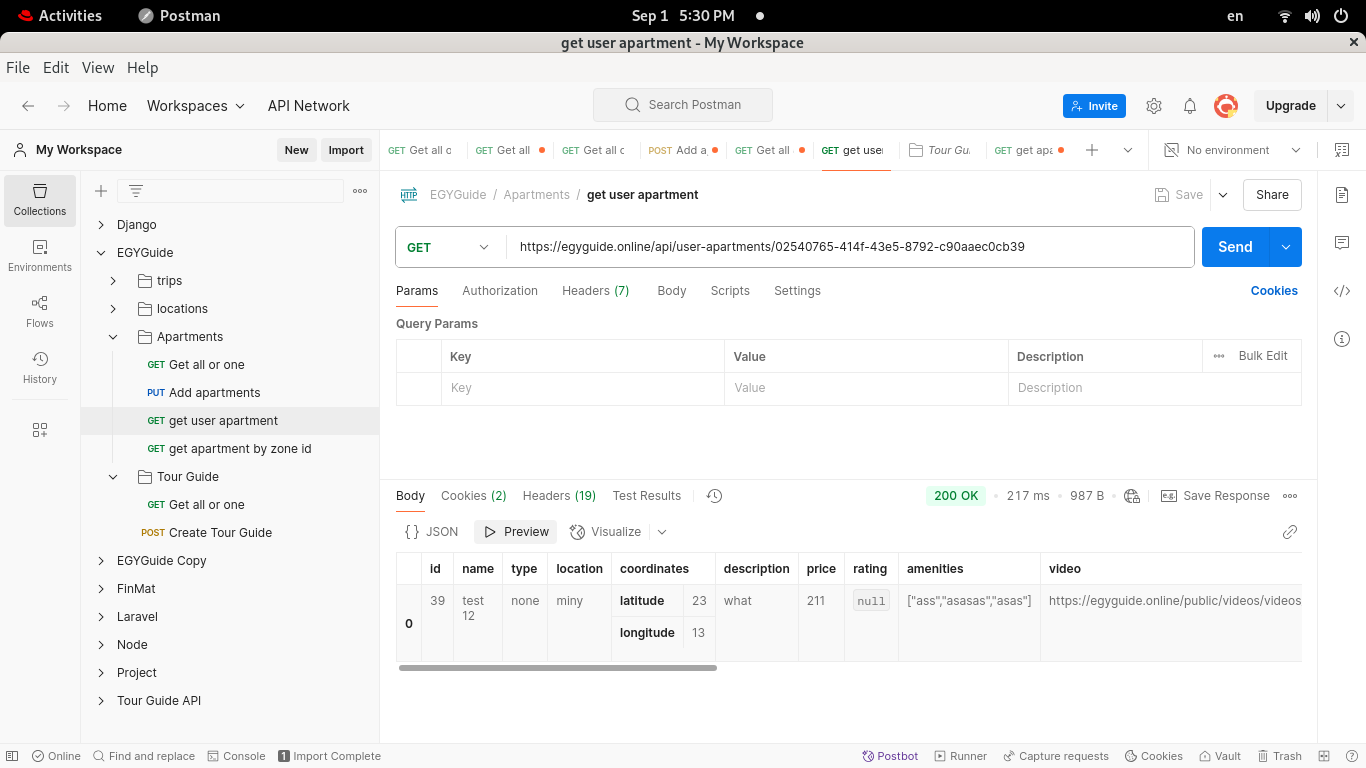Open the notifications bell
The image size is (1366, 768).
pyautogui.click(x=1190, y=106)
